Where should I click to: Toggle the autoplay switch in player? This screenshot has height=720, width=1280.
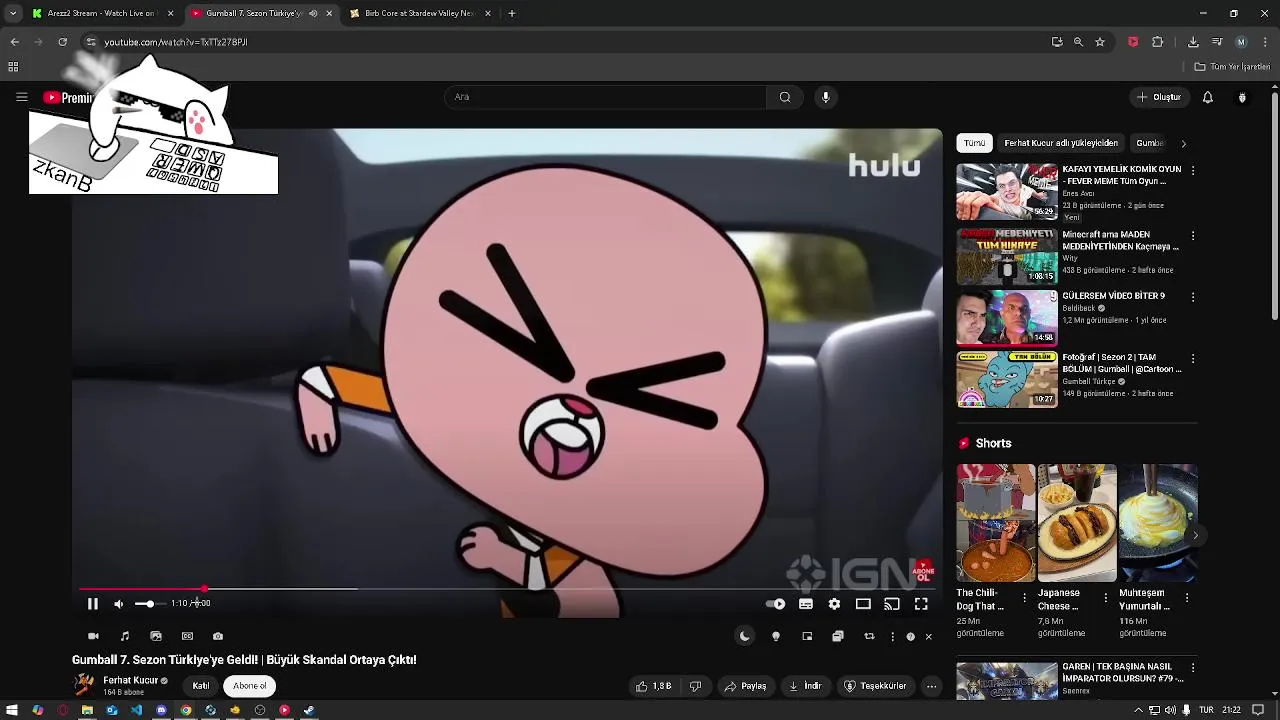(776, 604)
